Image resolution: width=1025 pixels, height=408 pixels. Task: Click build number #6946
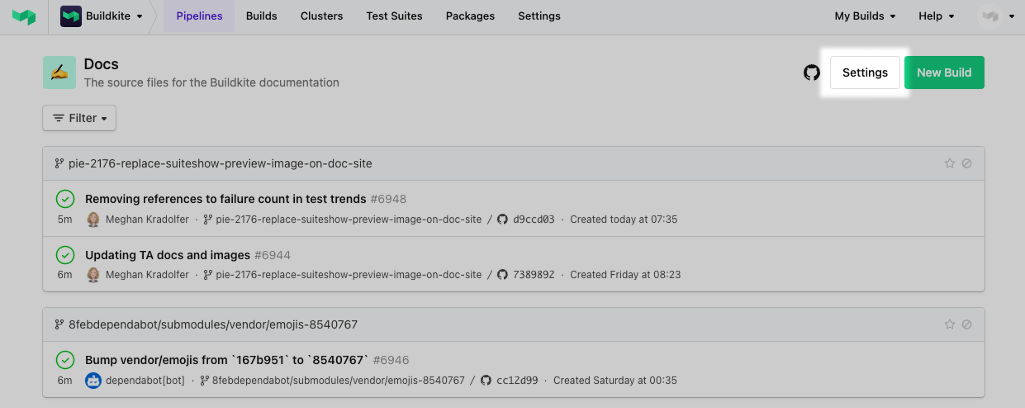coord(391,360)
